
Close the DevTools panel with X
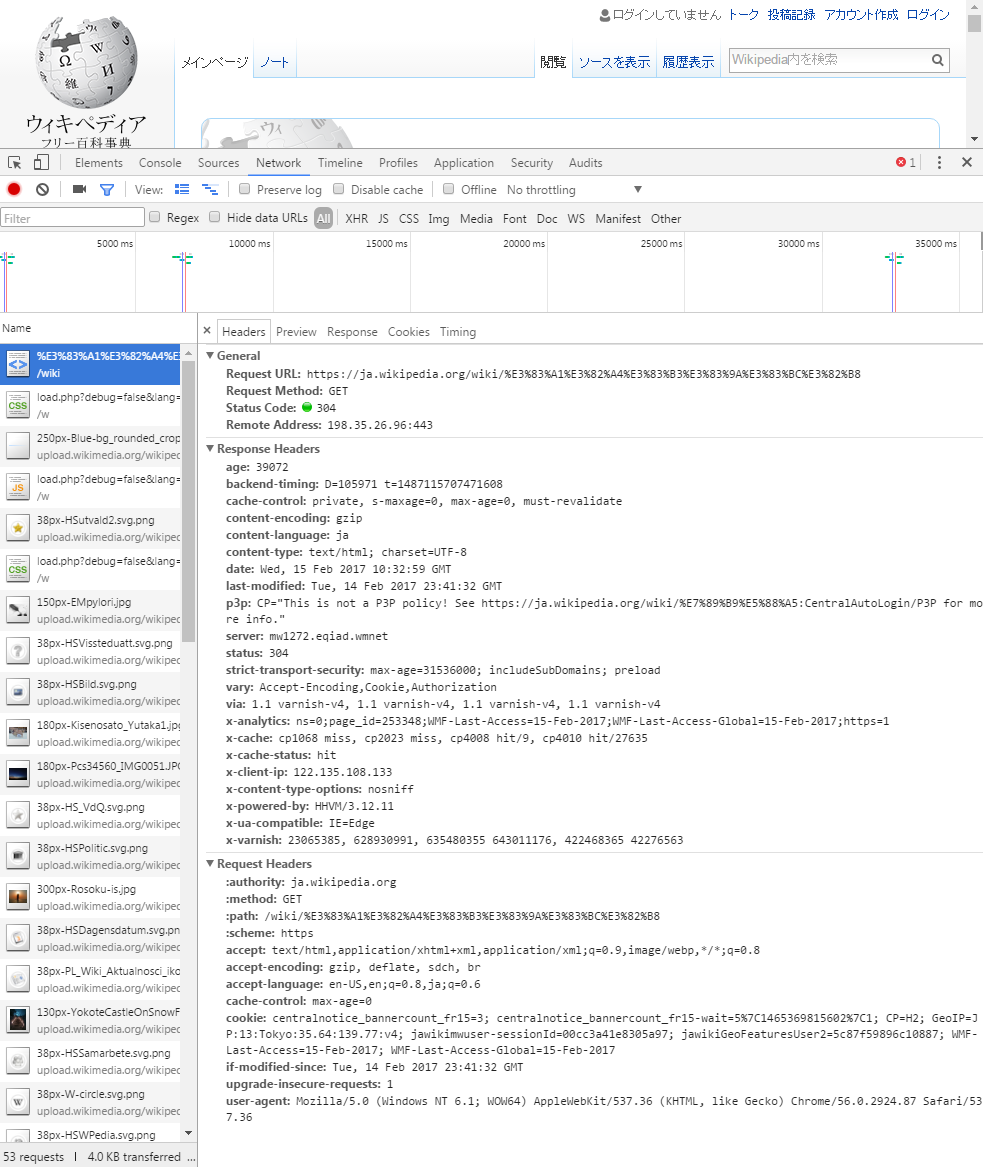point(967,162)
